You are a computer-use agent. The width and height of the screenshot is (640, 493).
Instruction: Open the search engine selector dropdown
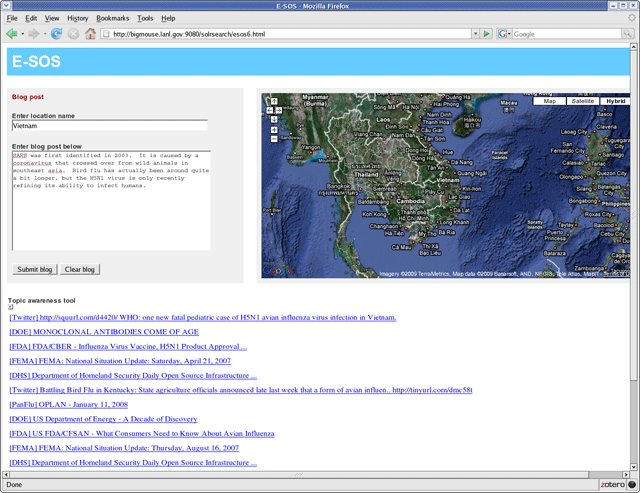[509, 34]
